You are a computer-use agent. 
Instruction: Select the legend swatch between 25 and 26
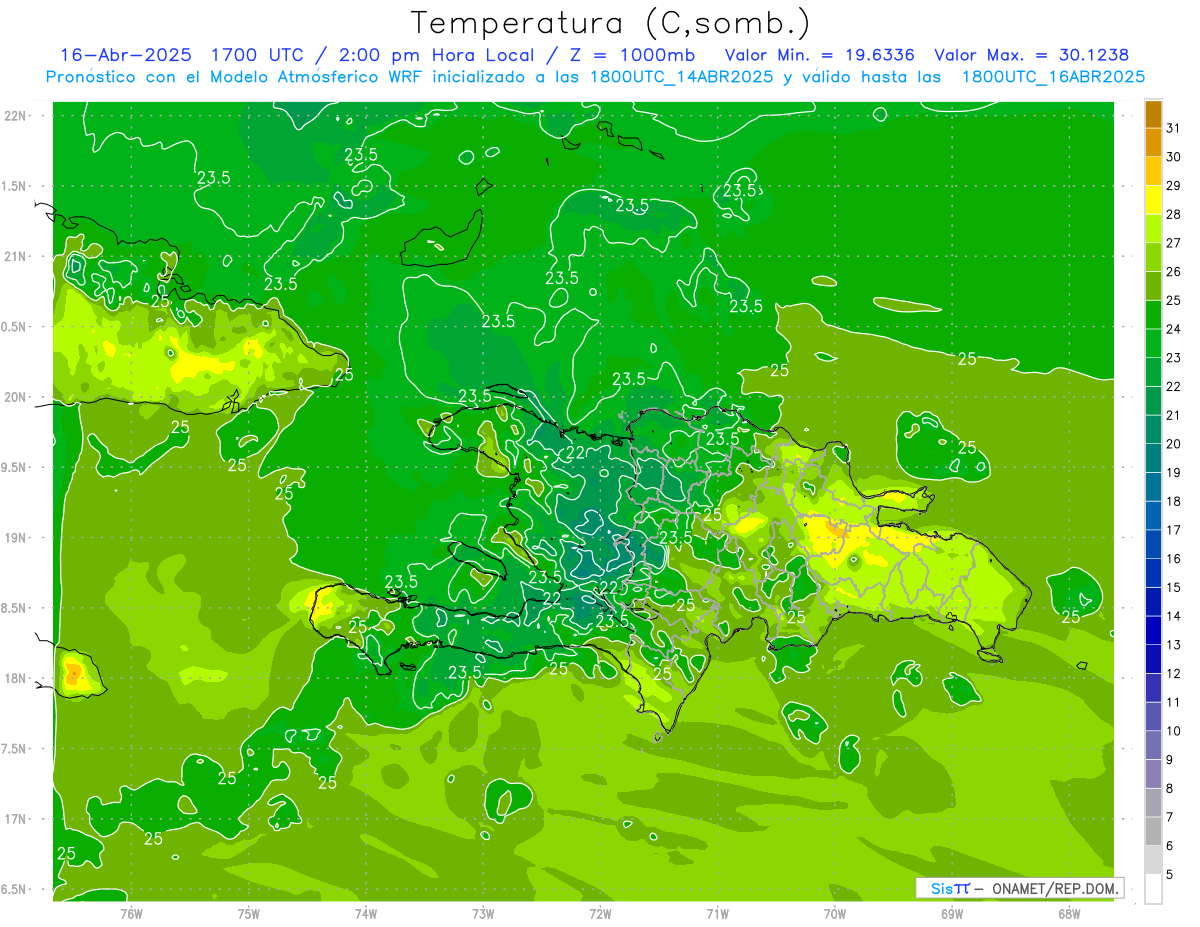coord(1153,286)
